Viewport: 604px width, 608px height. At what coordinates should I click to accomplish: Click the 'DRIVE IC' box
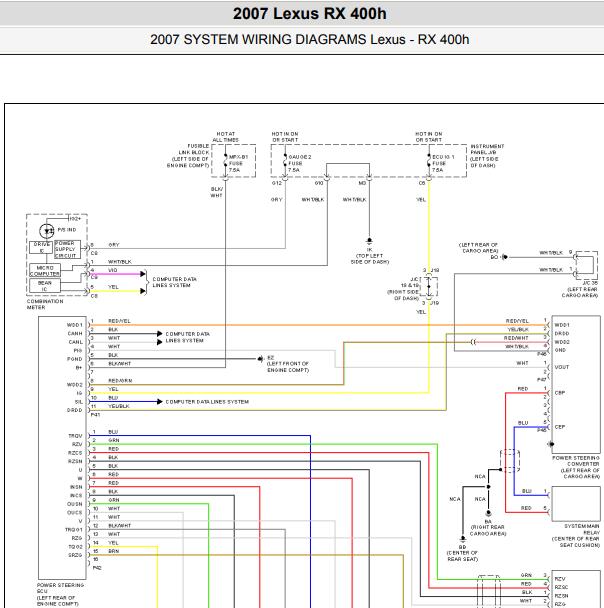pyautogui.click(x=41, y=247)
